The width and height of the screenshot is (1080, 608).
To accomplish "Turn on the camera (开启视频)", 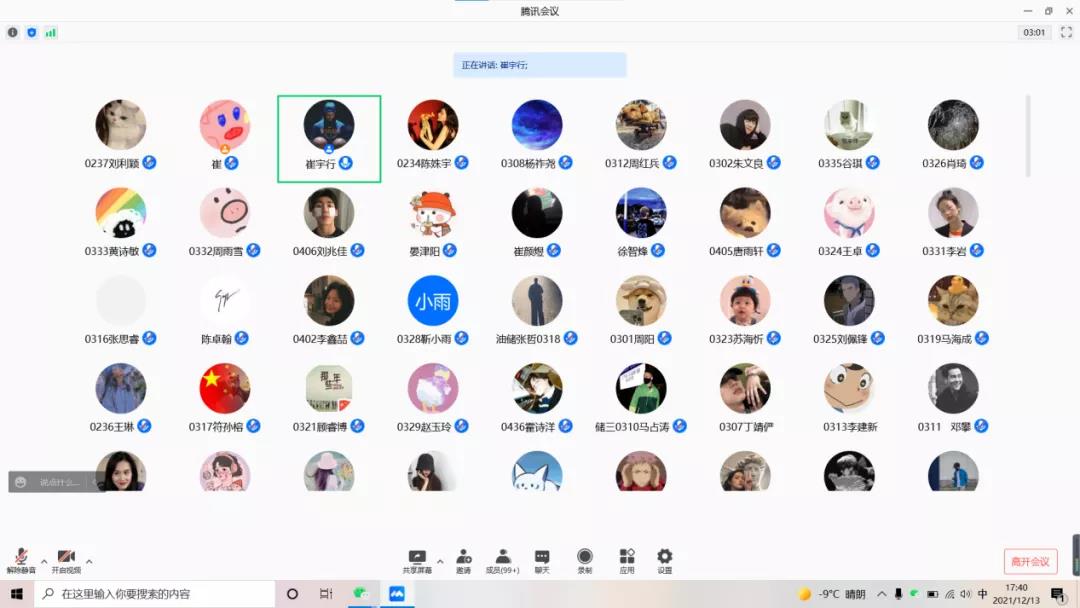I will click(66, 560).
